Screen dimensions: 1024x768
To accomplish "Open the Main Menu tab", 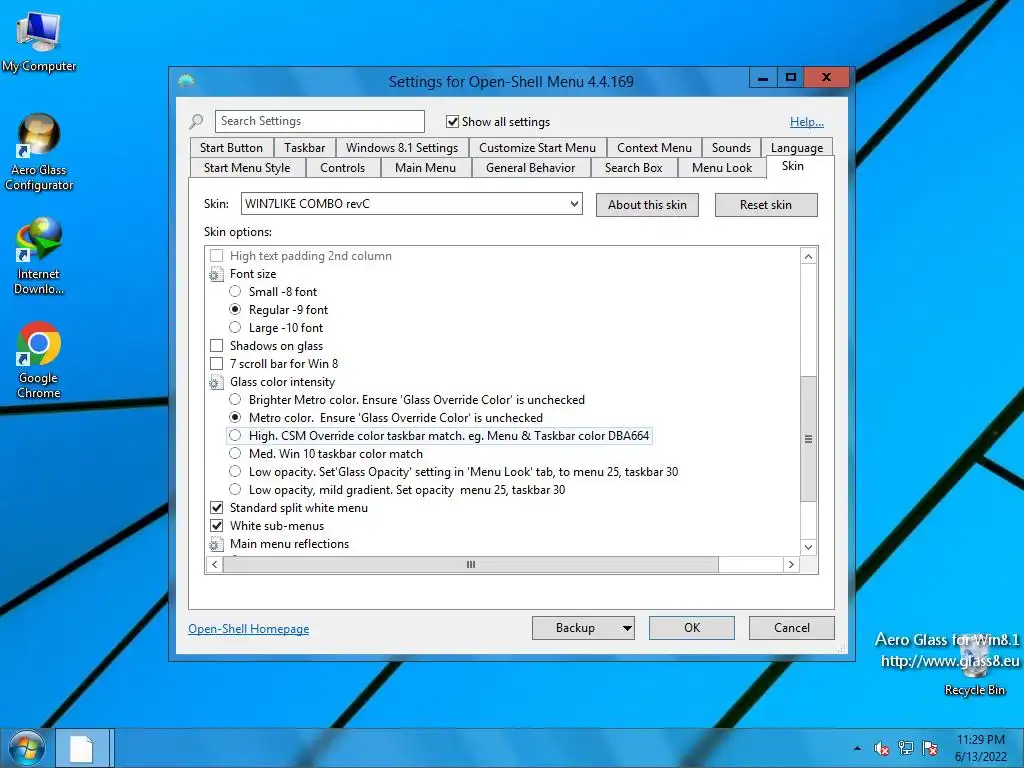I will point(425,168).
